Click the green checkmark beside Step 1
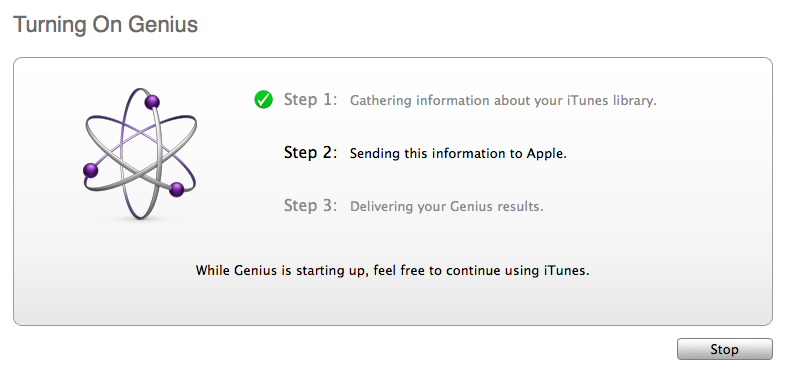 (x=263, y=100)
